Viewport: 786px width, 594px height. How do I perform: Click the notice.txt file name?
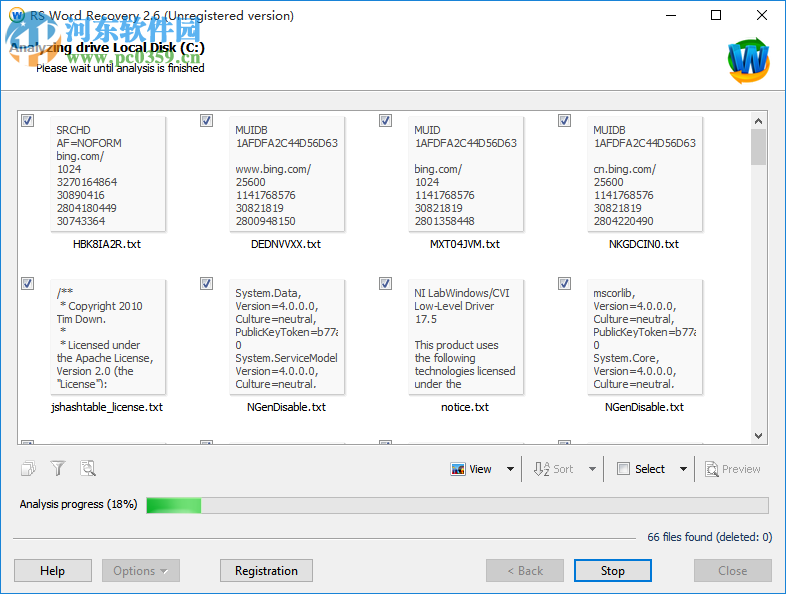pyautogui.click(x=465, y=407)
